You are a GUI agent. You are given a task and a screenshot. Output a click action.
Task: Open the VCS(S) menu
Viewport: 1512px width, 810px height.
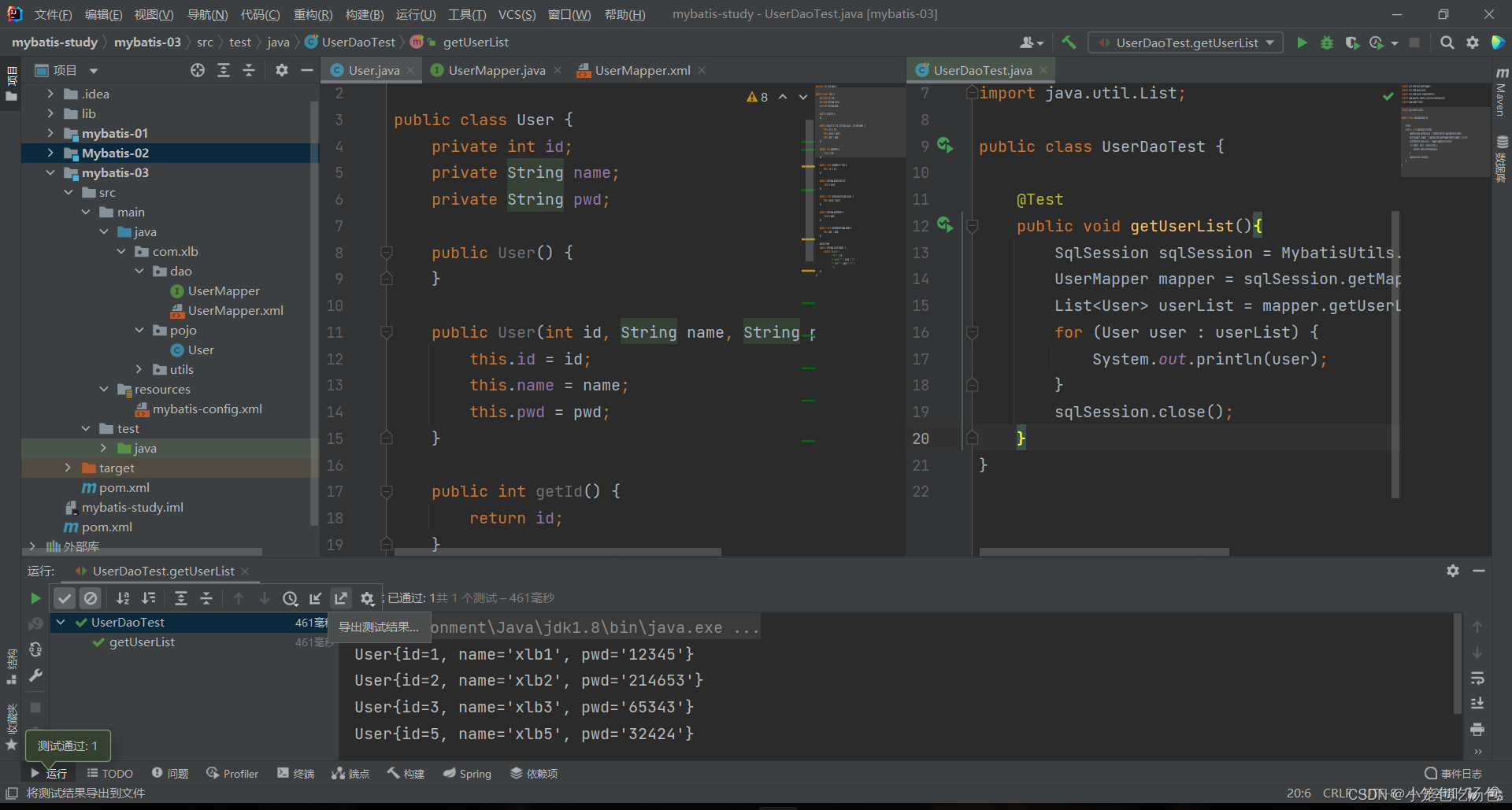tap(517, 14)
